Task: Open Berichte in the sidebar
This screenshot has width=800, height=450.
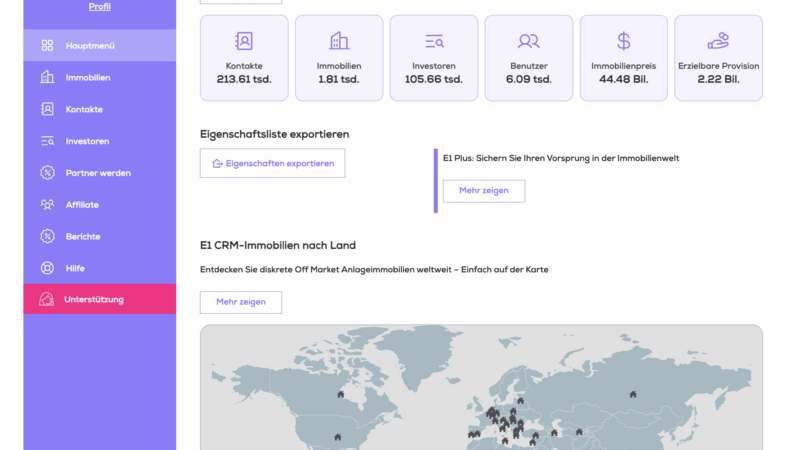Action: point(99,236)
